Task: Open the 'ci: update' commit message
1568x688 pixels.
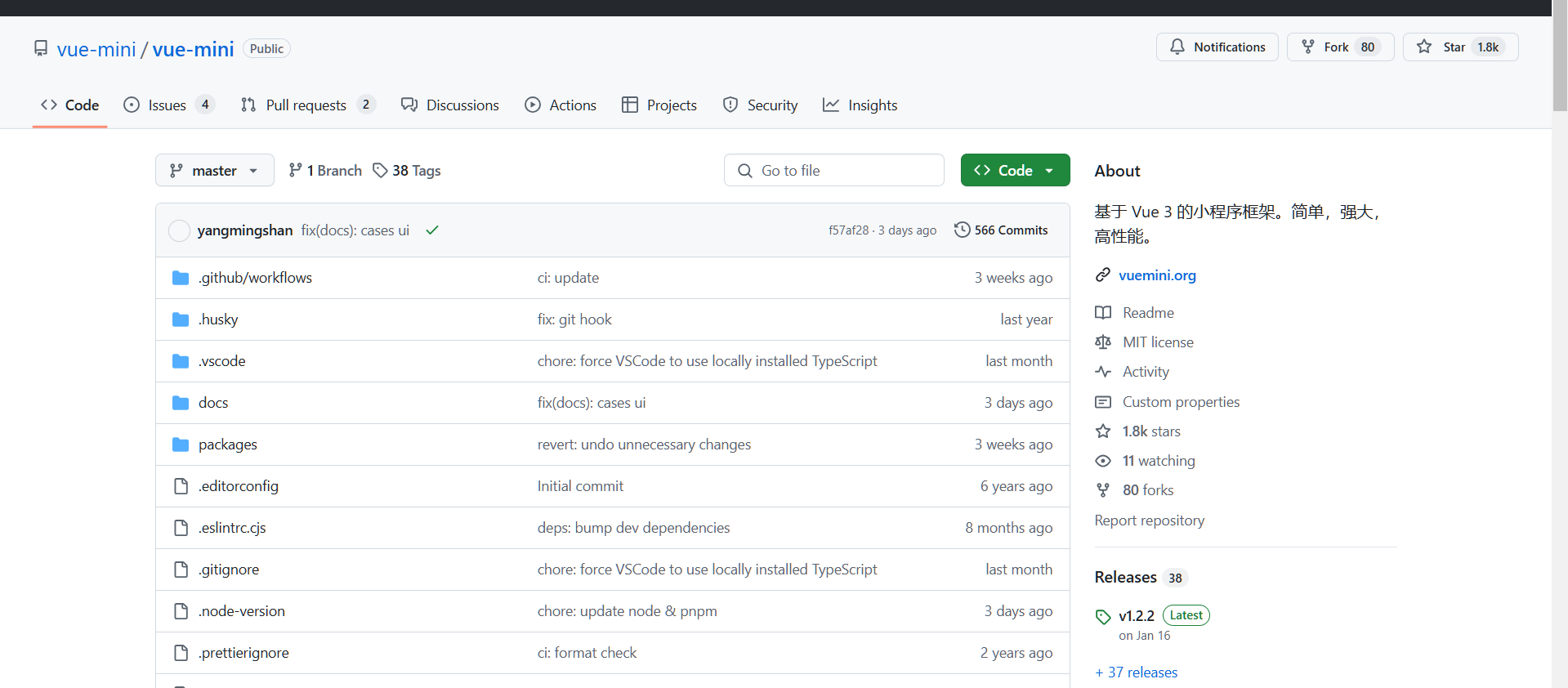Action: tap(568, 278)
